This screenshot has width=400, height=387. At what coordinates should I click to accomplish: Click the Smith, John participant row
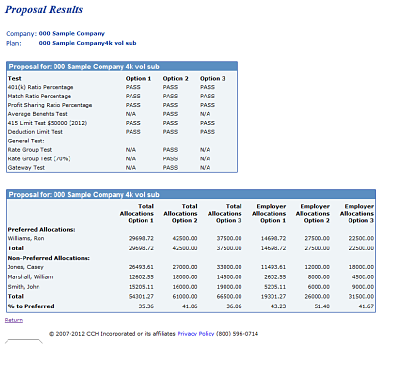(x=191, y=287)
